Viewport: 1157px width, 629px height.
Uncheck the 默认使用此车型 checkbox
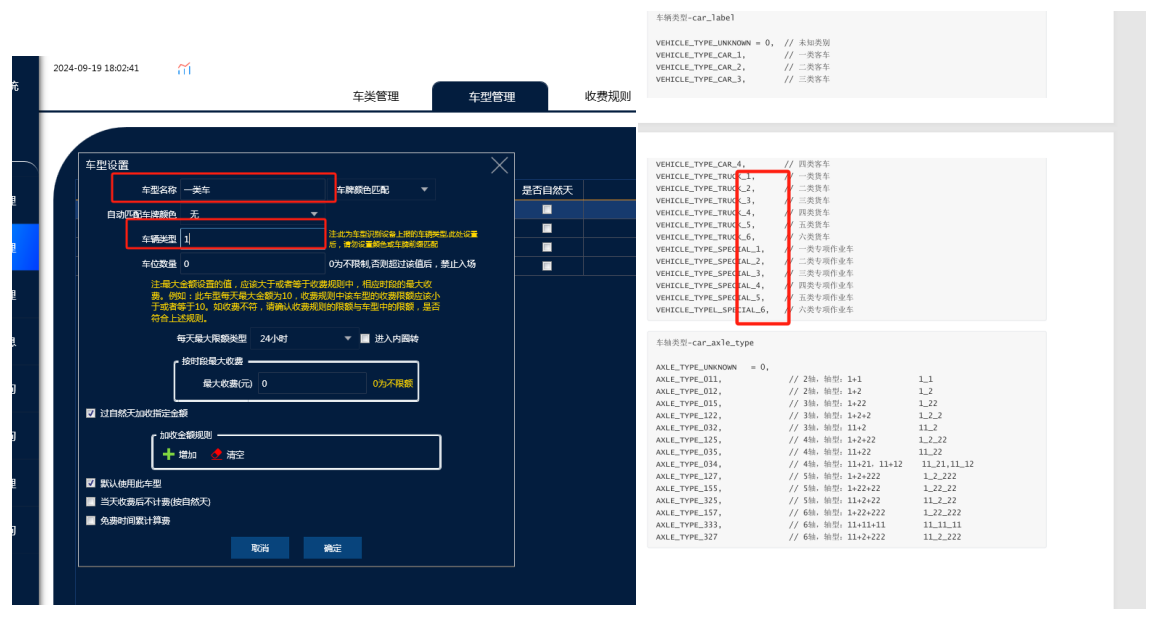(x=91, y=484)
